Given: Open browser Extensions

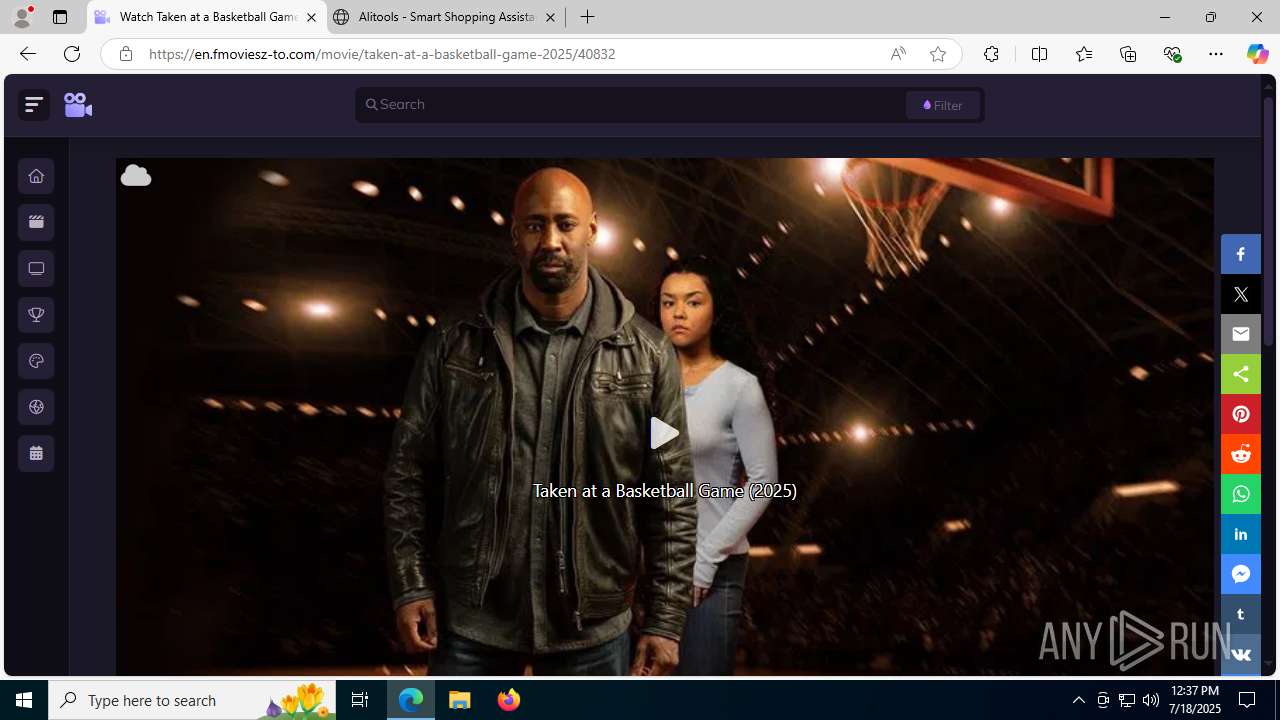Looking at the screenshot, I should pyautogui.click(x=991, y=54).
